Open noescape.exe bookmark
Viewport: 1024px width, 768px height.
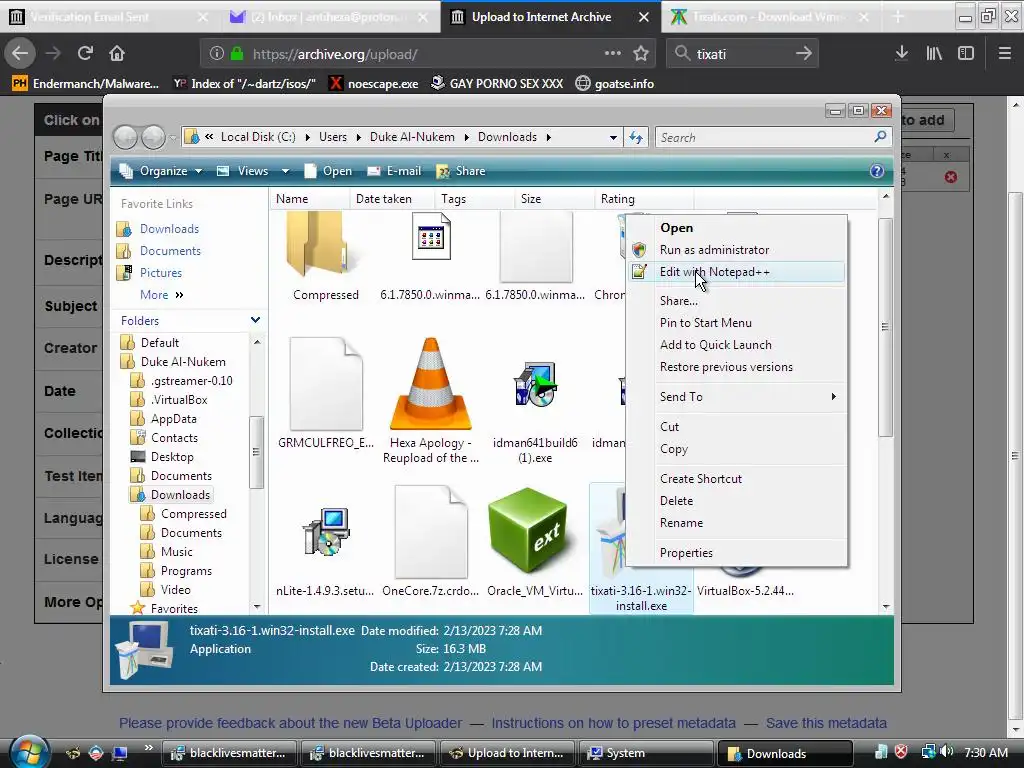click(374, 84)
